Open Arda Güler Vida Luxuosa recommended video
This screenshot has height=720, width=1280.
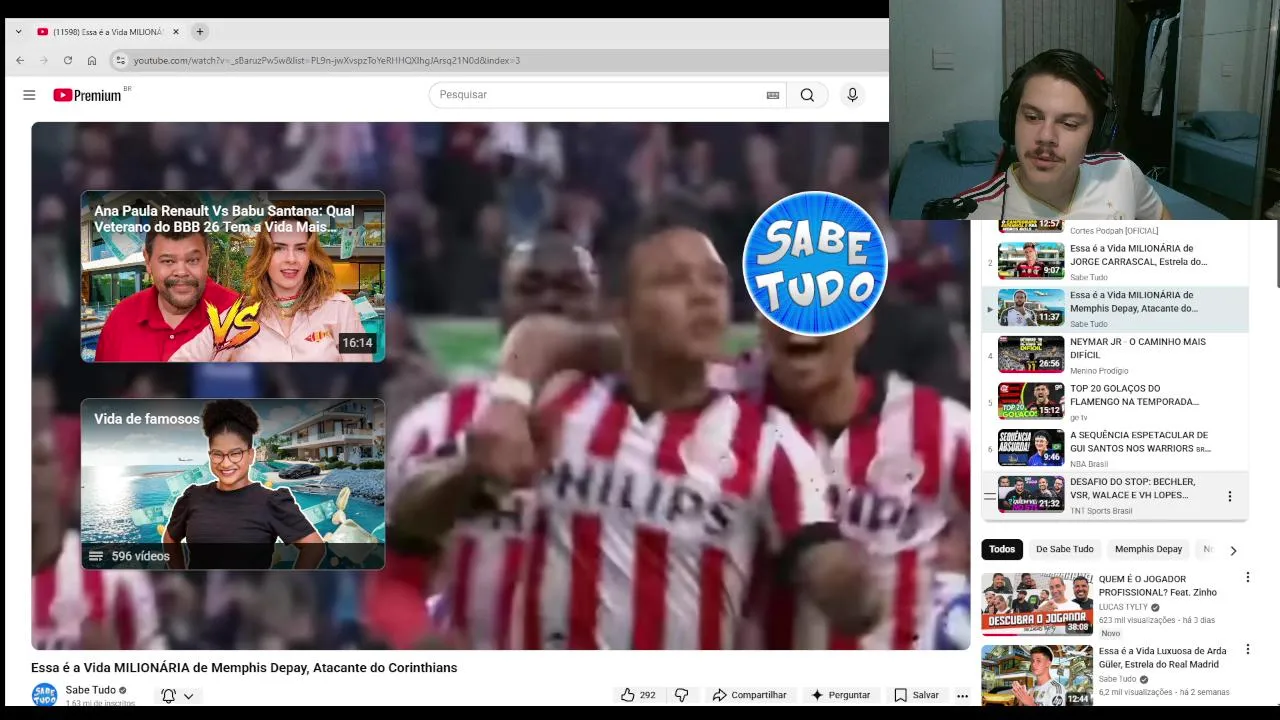pyautogui.click(x=1037, y=676)
